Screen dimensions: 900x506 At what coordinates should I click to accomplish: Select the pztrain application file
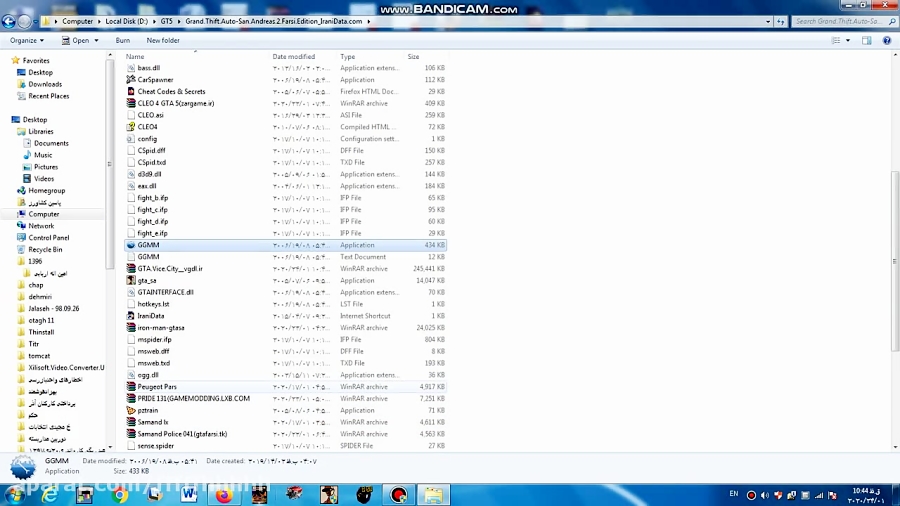[x=148, y=410]
